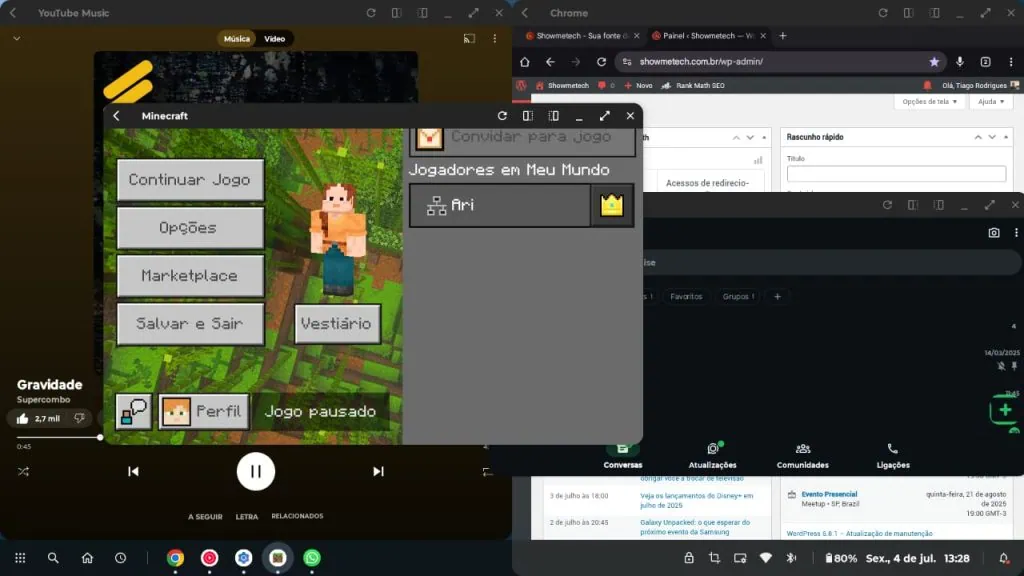Viewport: 1024px width, 576px height.
Task: Click Continuar Jogo in Minecraft
Action: pos(190,180)
